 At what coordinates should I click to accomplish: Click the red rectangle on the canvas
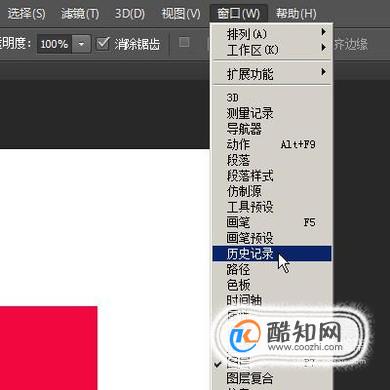pos(48,348)
